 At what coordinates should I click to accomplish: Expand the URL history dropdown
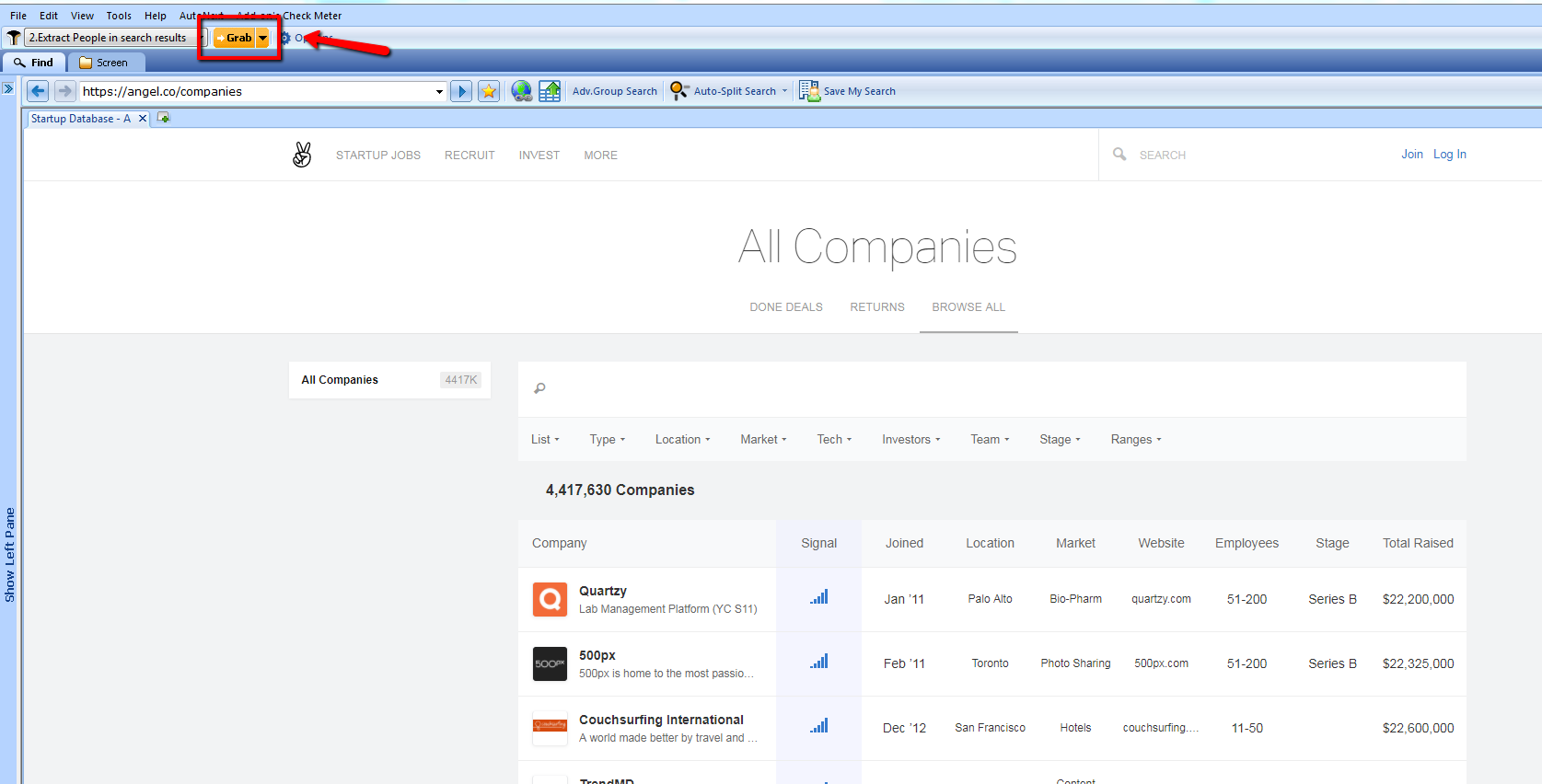pos(439,91)
